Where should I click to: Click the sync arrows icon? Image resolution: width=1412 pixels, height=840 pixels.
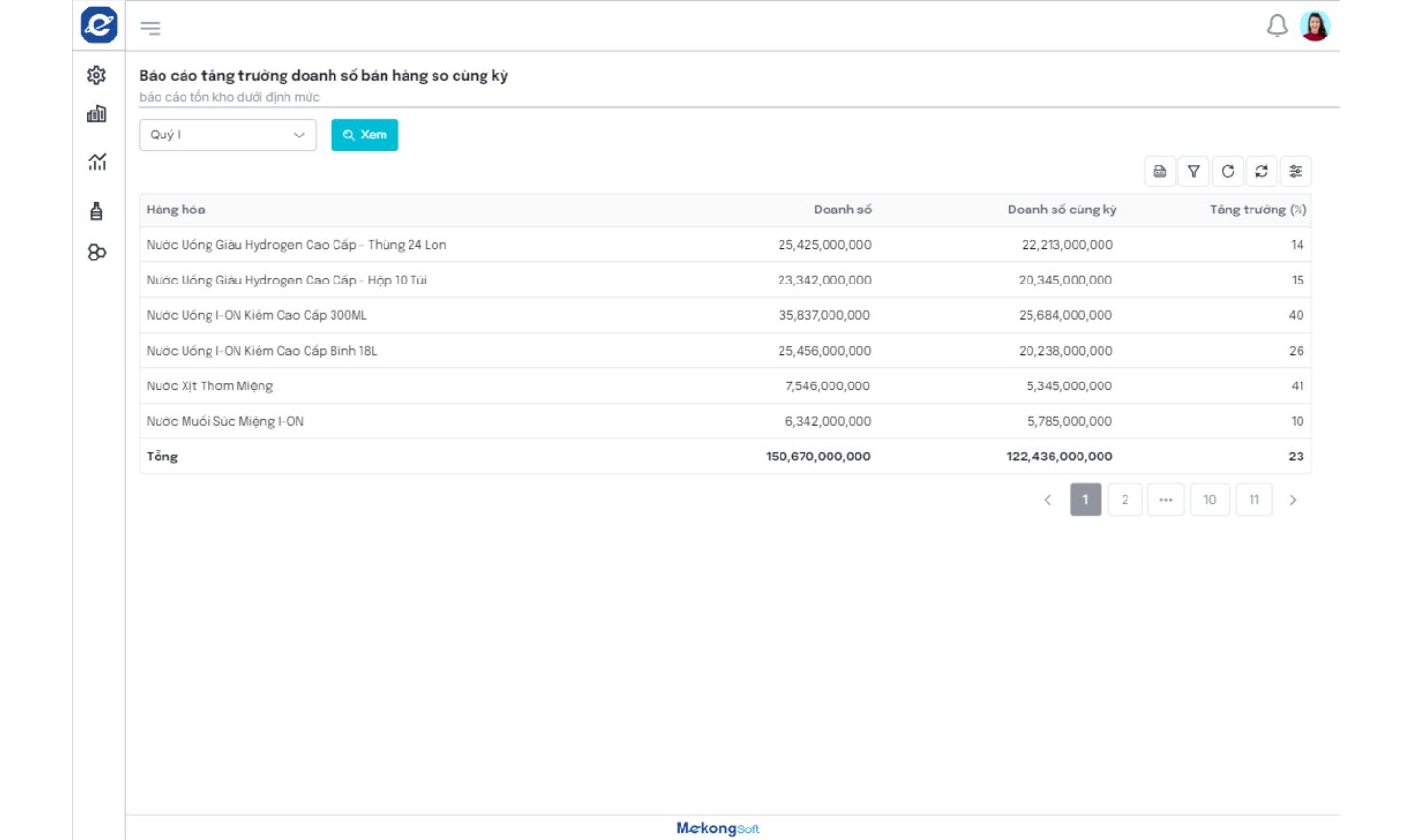1262,171
